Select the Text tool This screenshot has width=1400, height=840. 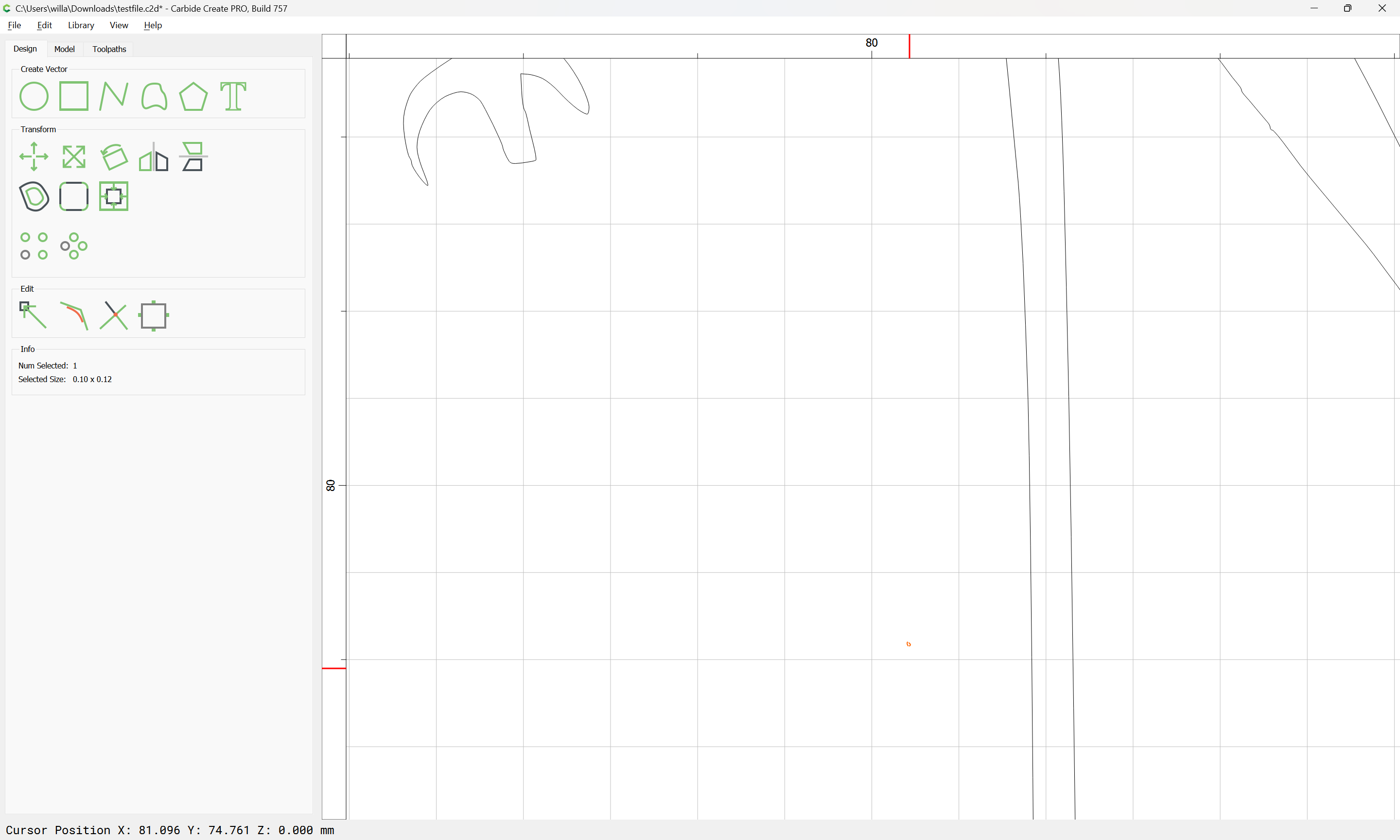point(233,96)
